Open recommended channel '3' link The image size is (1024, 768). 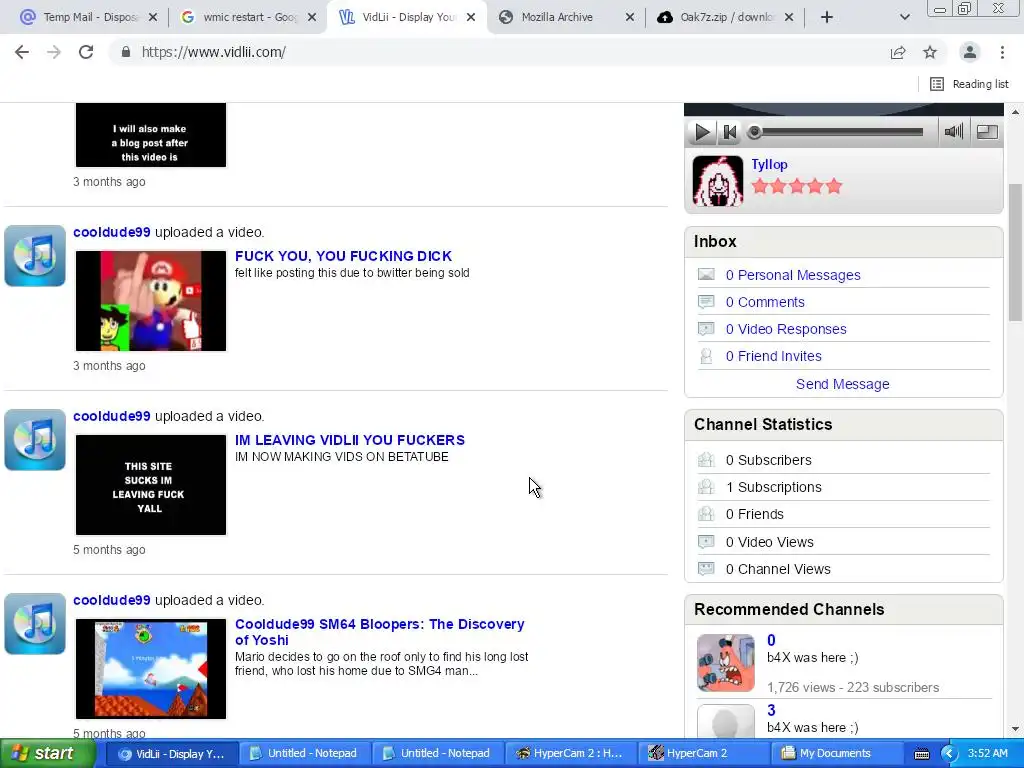pos(771,711)
